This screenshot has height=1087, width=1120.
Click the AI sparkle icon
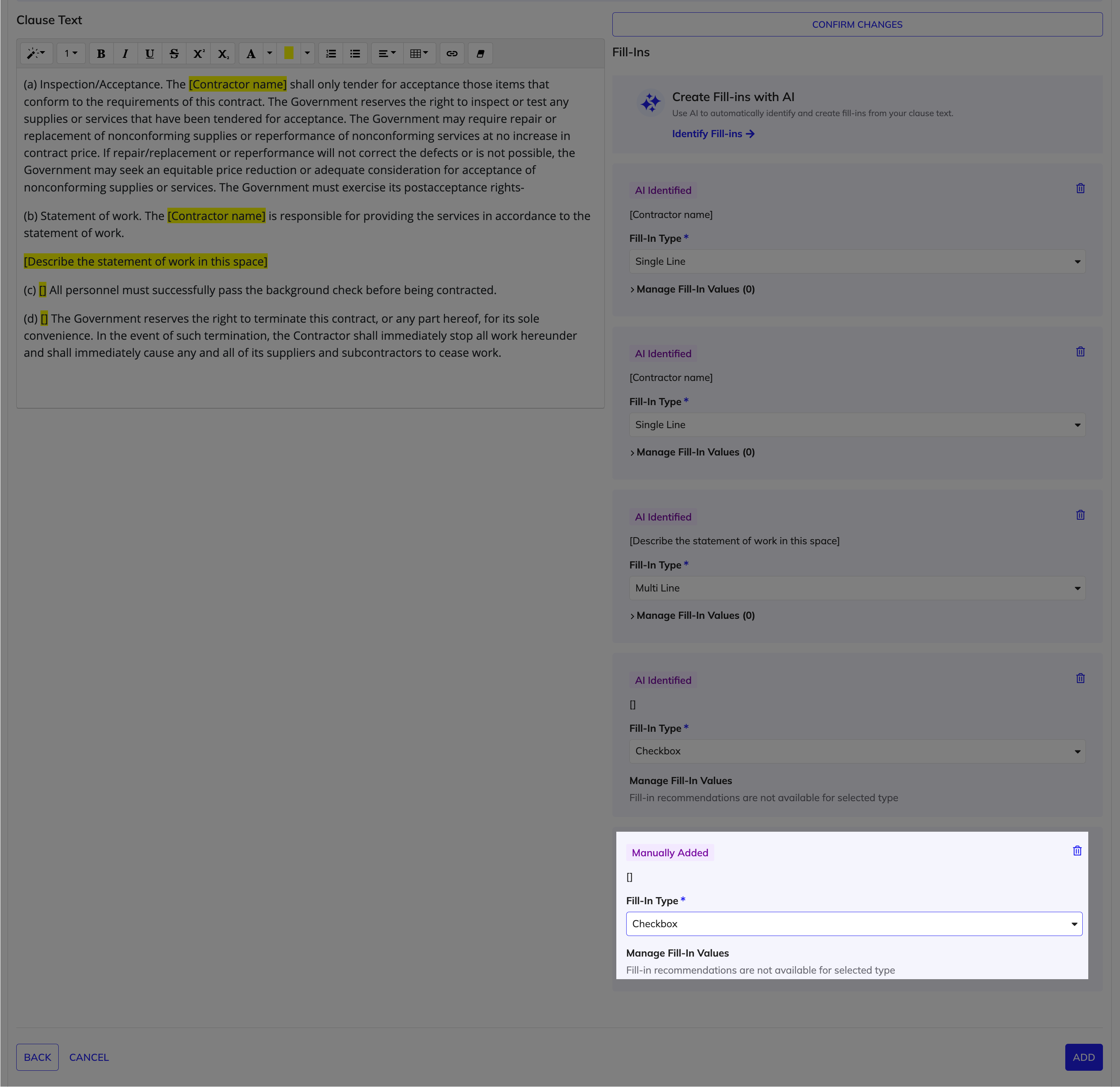coord(651,103)
